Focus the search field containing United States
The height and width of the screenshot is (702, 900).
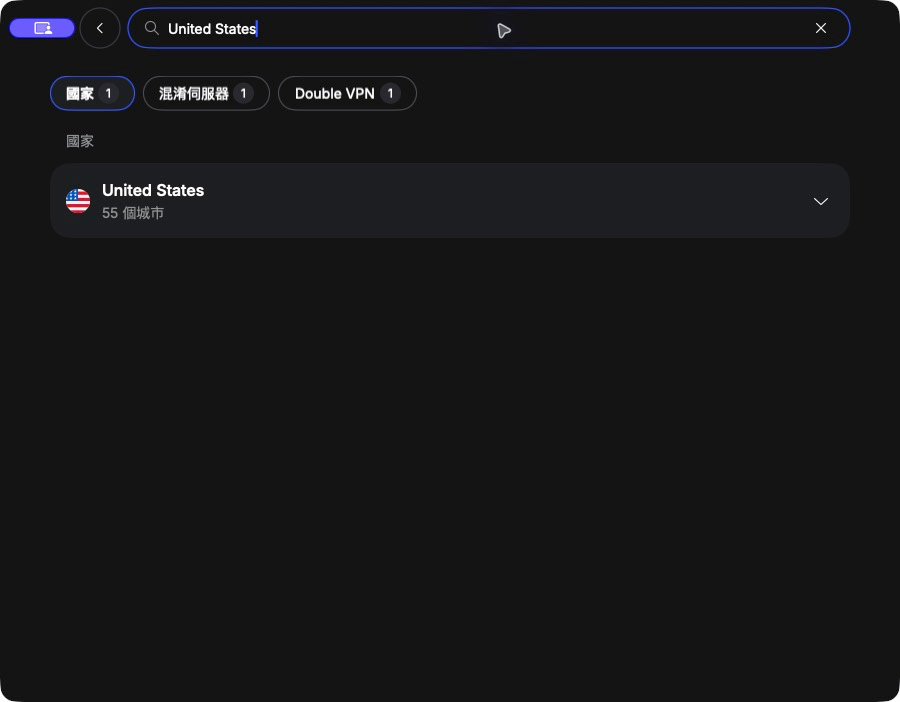tap(488, 28)
